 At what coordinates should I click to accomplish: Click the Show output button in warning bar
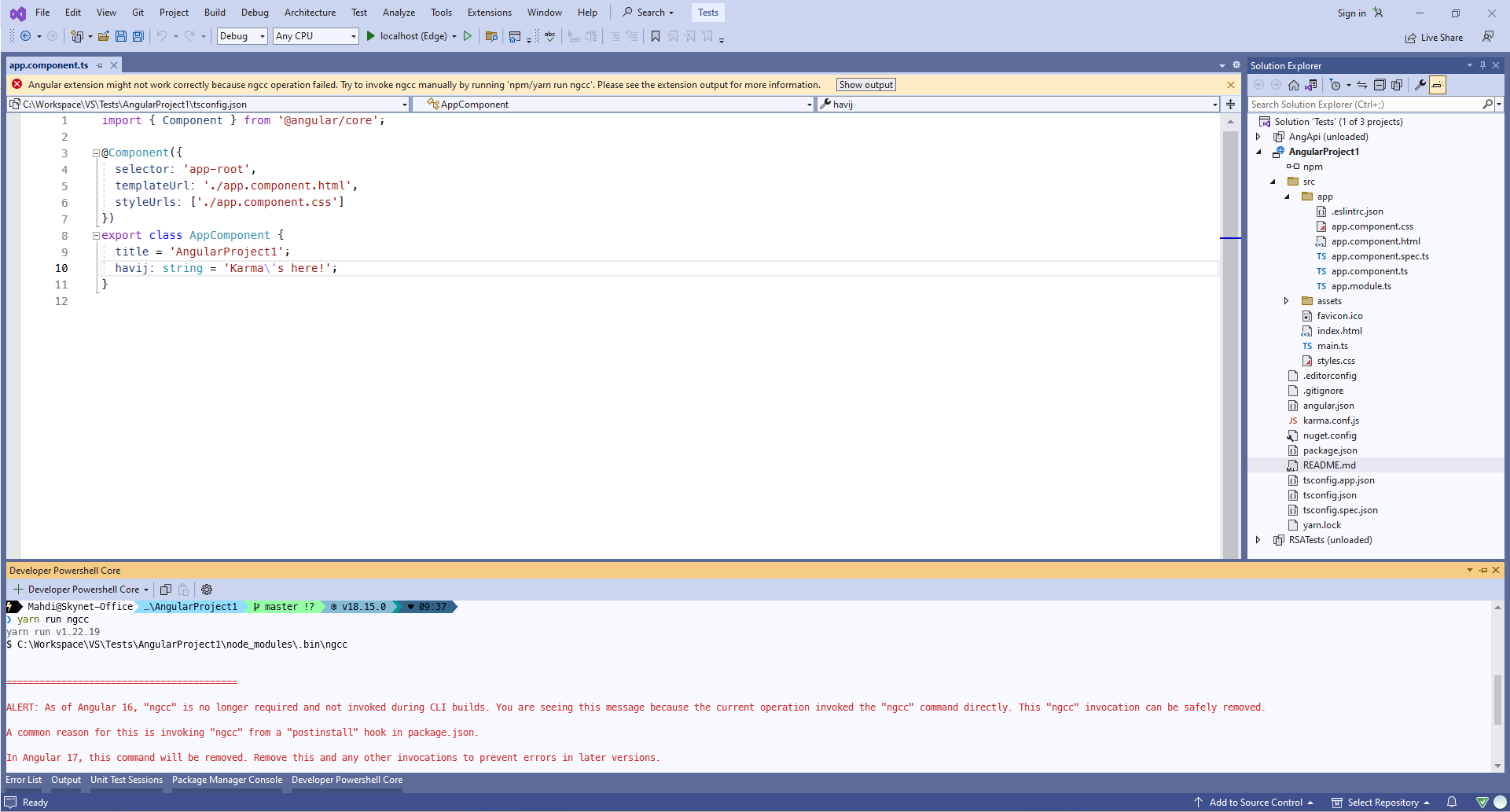[865, 84]
